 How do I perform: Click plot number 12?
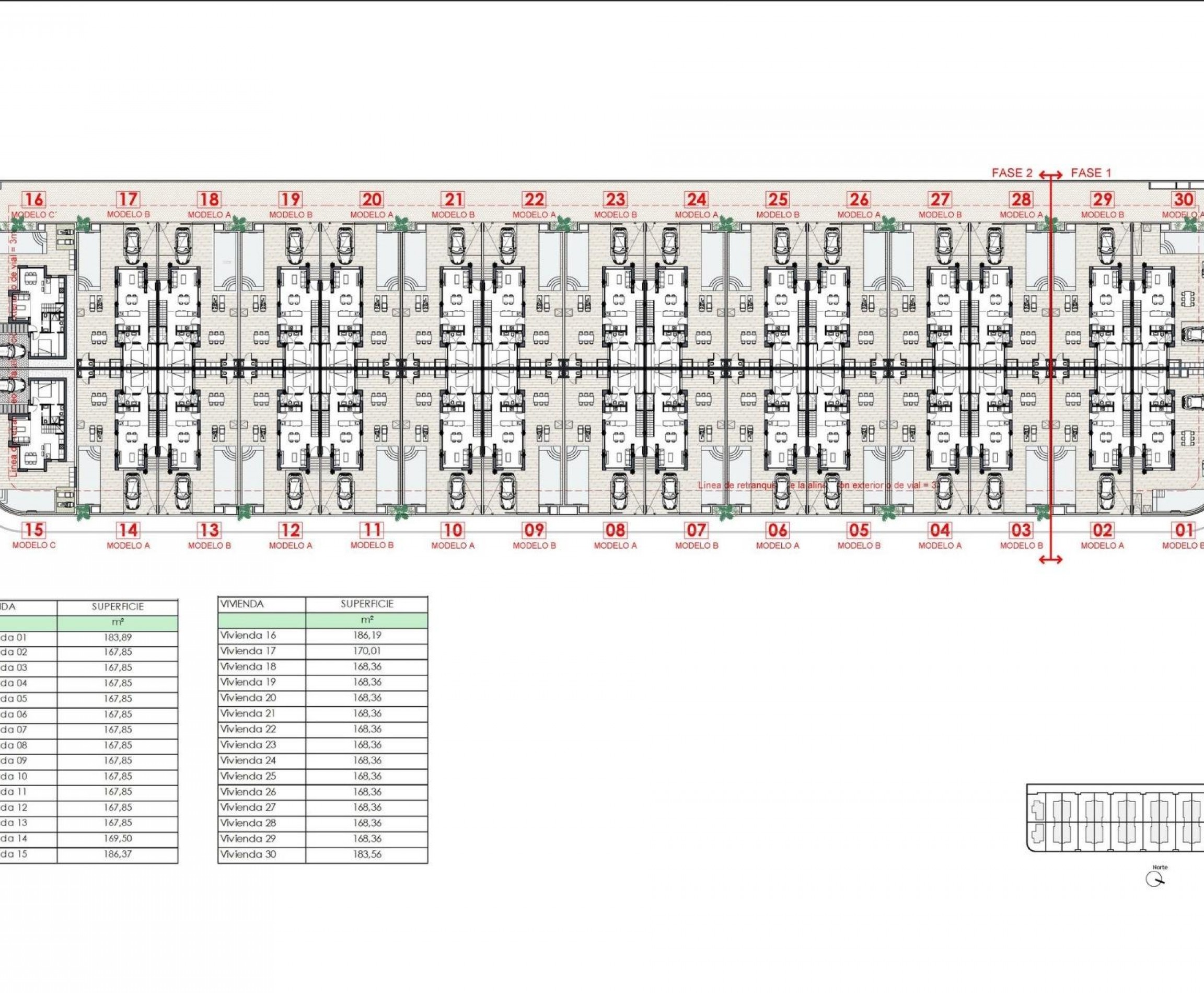pos(290,529)
